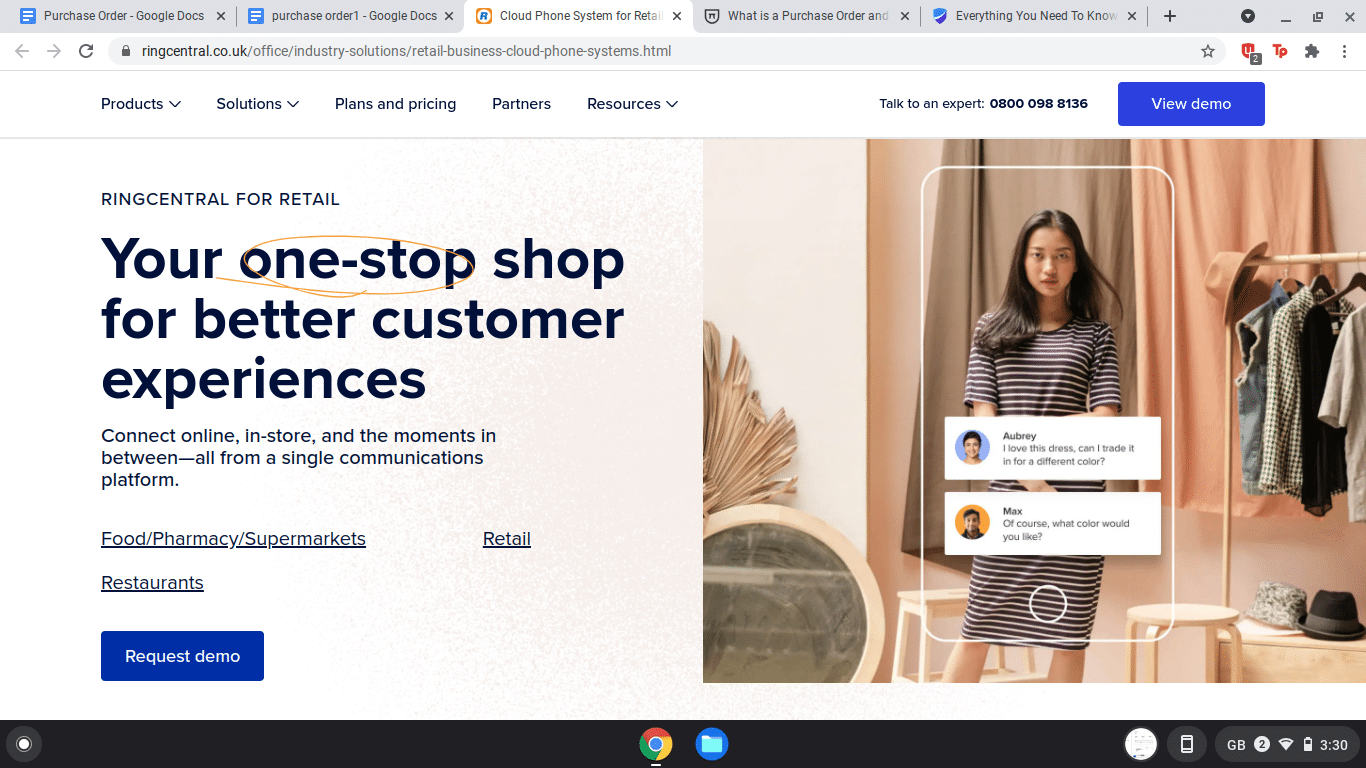Close the purchase order1 - Google Docs tab

[449, 16]
